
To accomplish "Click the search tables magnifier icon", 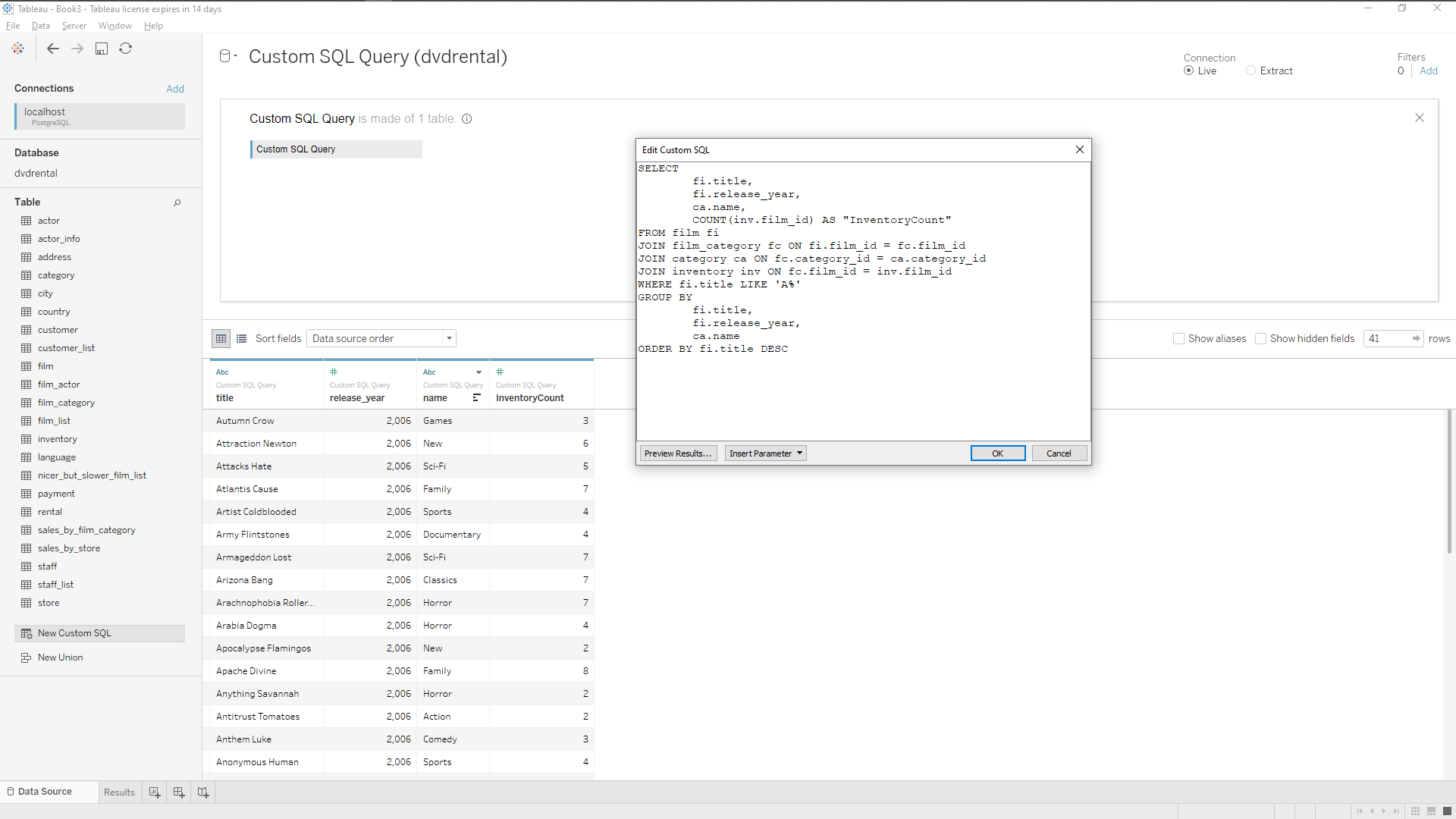I will 177,202.
